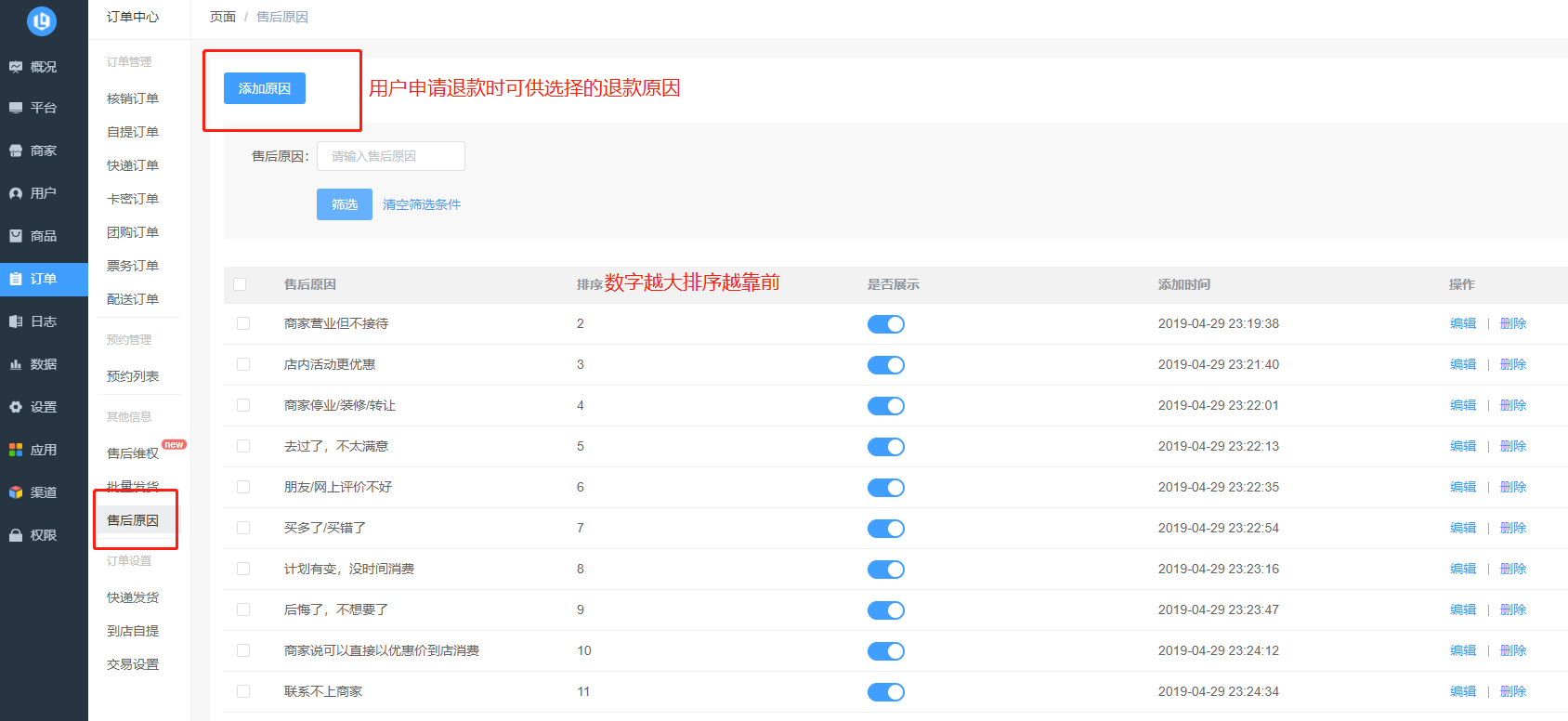Open 核销订单 menu item

point(133,98)
